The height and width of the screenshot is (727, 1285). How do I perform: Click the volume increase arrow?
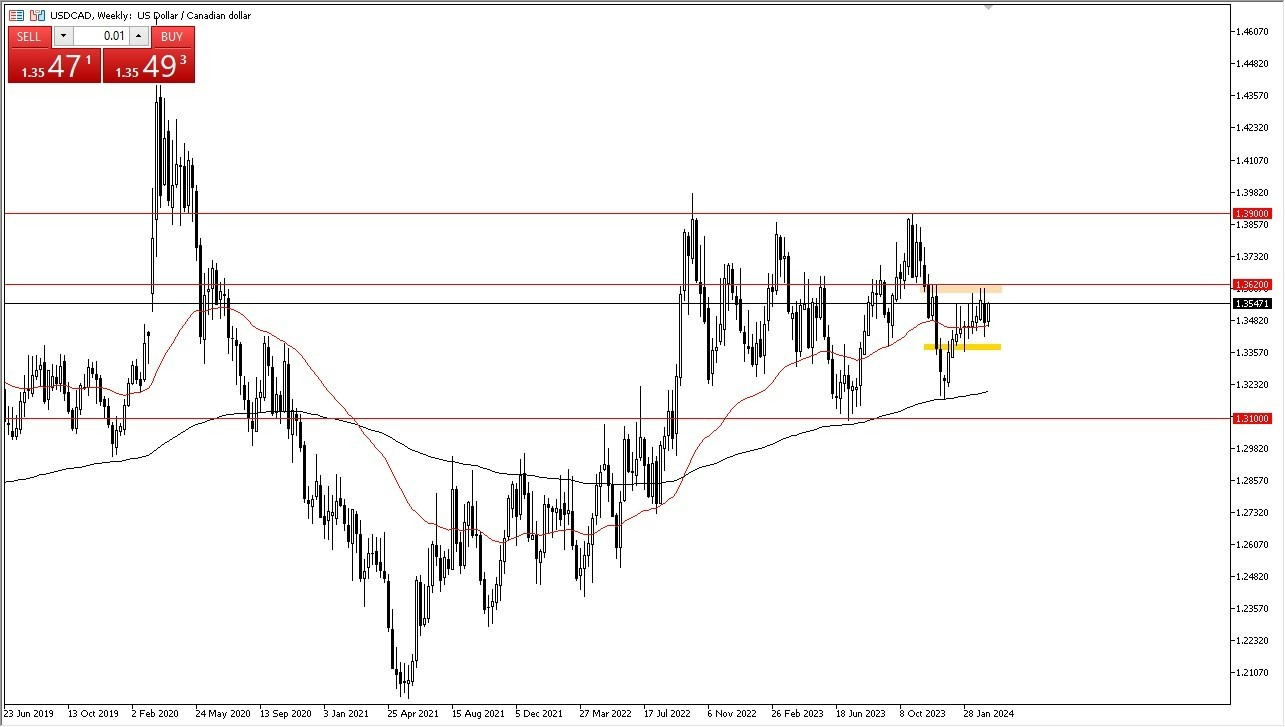(x=139, y=36)
